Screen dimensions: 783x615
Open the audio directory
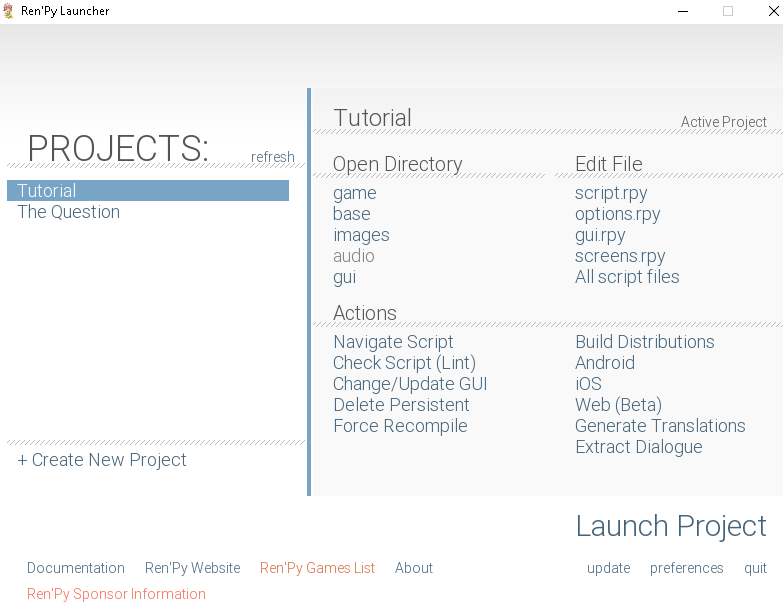coord(354,256)
